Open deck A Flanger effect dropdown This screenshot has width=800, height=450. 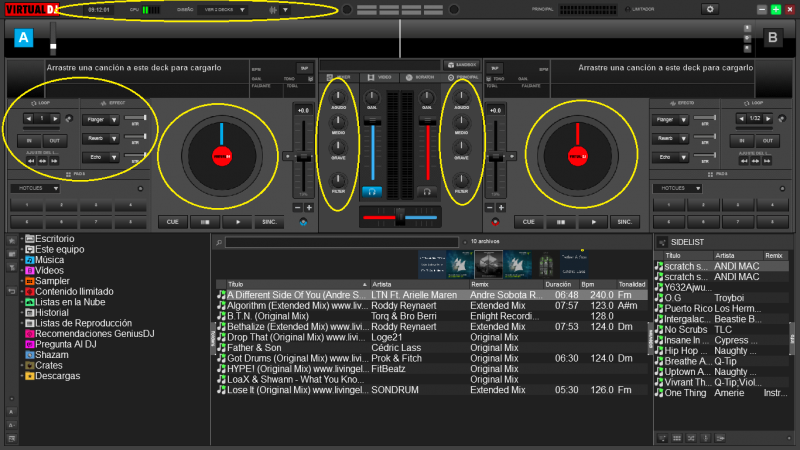pyautogui.click(x=114, y=120)
